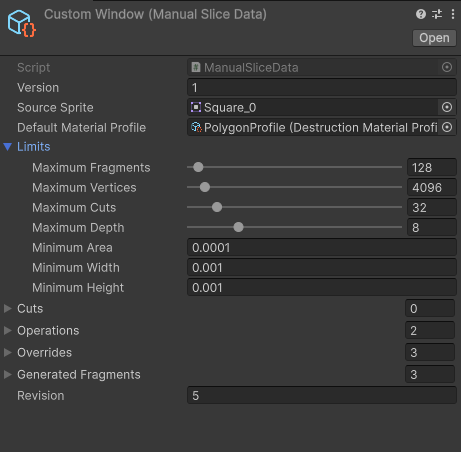Expand the Overrides list arrow
Viewport: 461px width, 452px height.
tap(7, 352)
